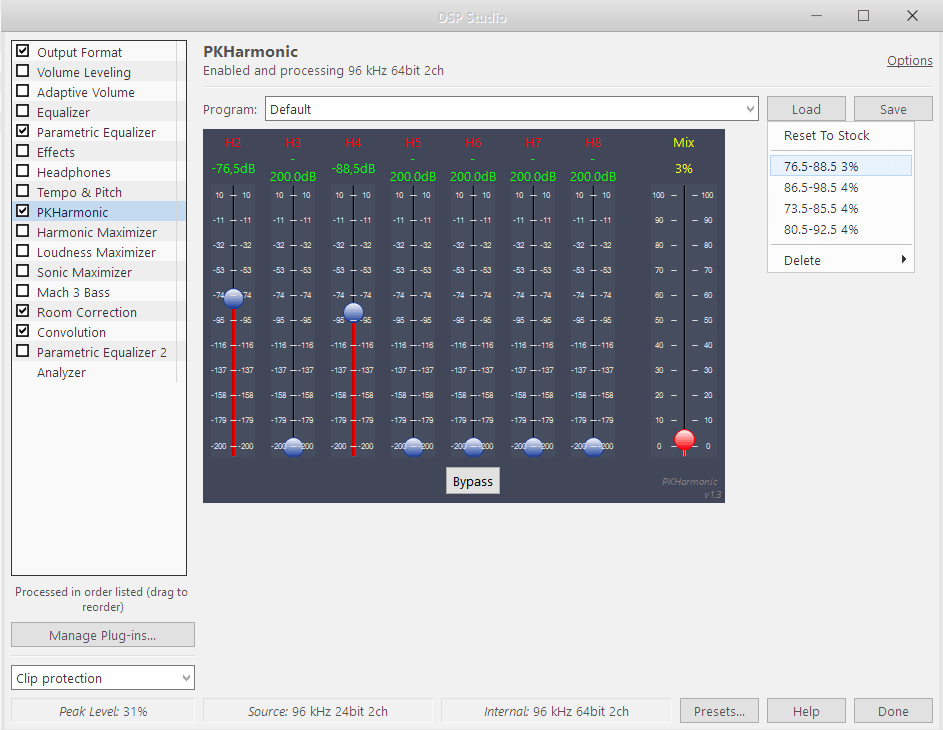Grab the H4 harmonic slider knob
Screen dimensions: 943x730
pyautogui.click(x=354, y=312)
